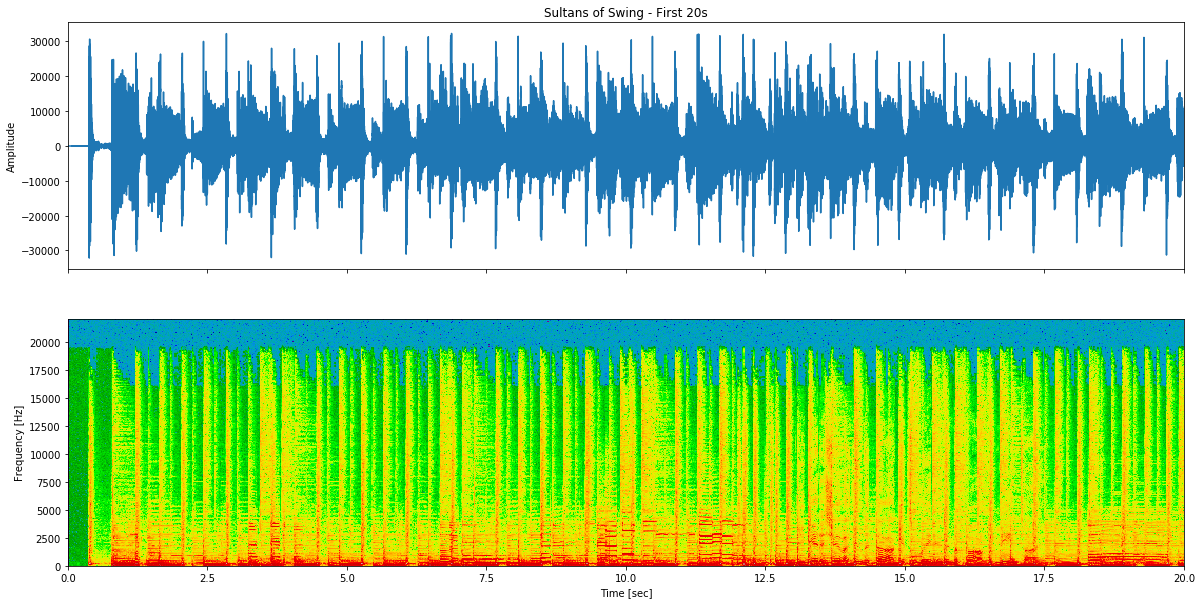
Task: Click the 10000 tick on the Frequency axis
Action: pos(44,455)
